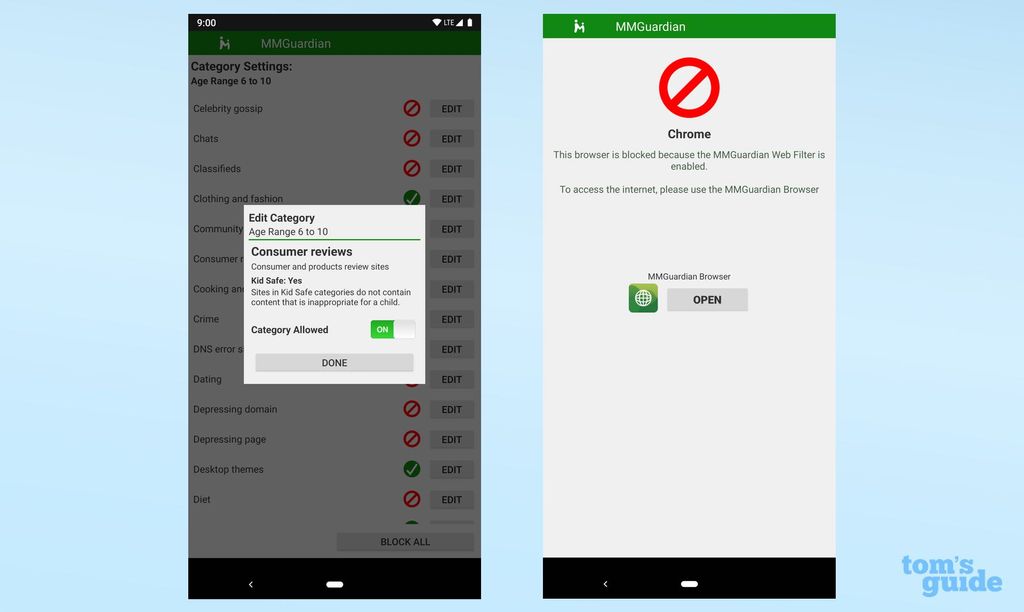Click the green allowed check beside Clothing and fashion
Screen dimensions: 1024x612
[411, 198]
